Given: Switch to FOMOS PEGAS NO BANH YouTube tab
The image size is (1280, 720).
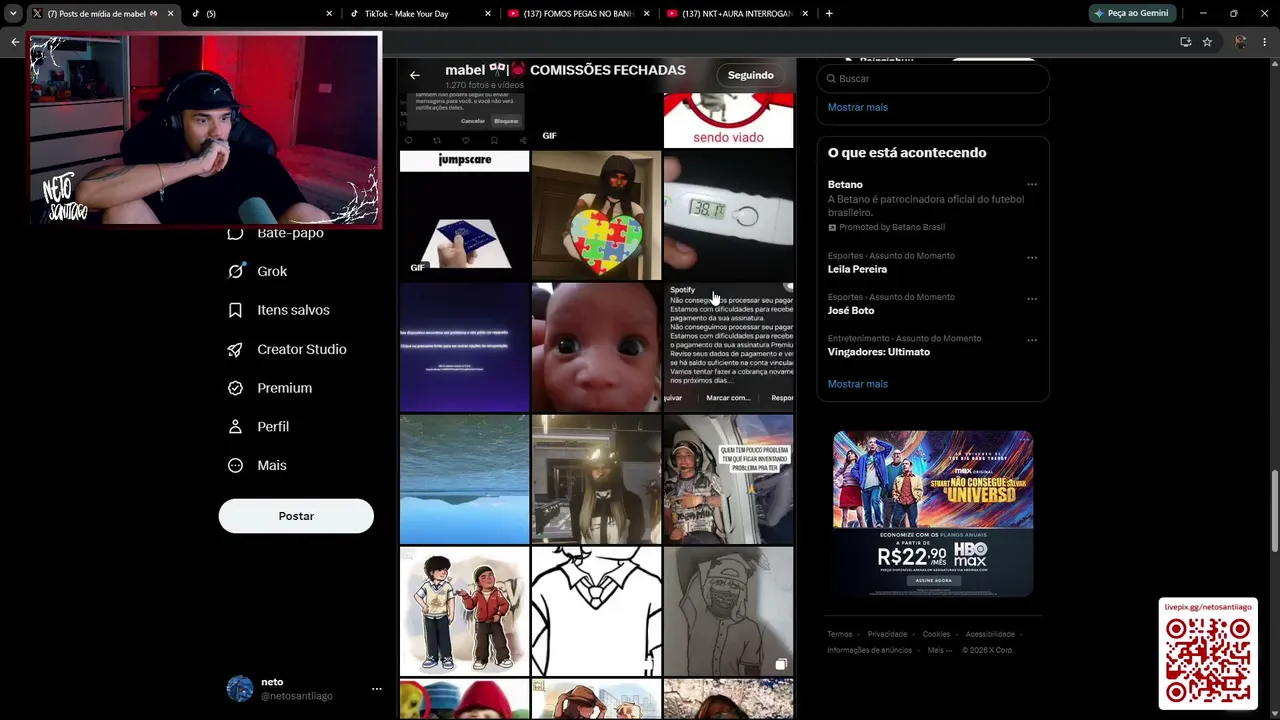Looking at the screenshot, I should [x=580, y=14].
